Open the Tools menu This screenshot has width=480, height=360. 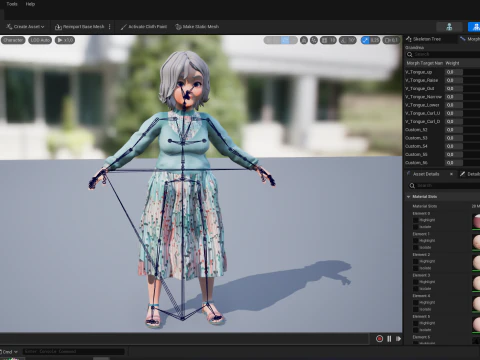click(12, 4)
